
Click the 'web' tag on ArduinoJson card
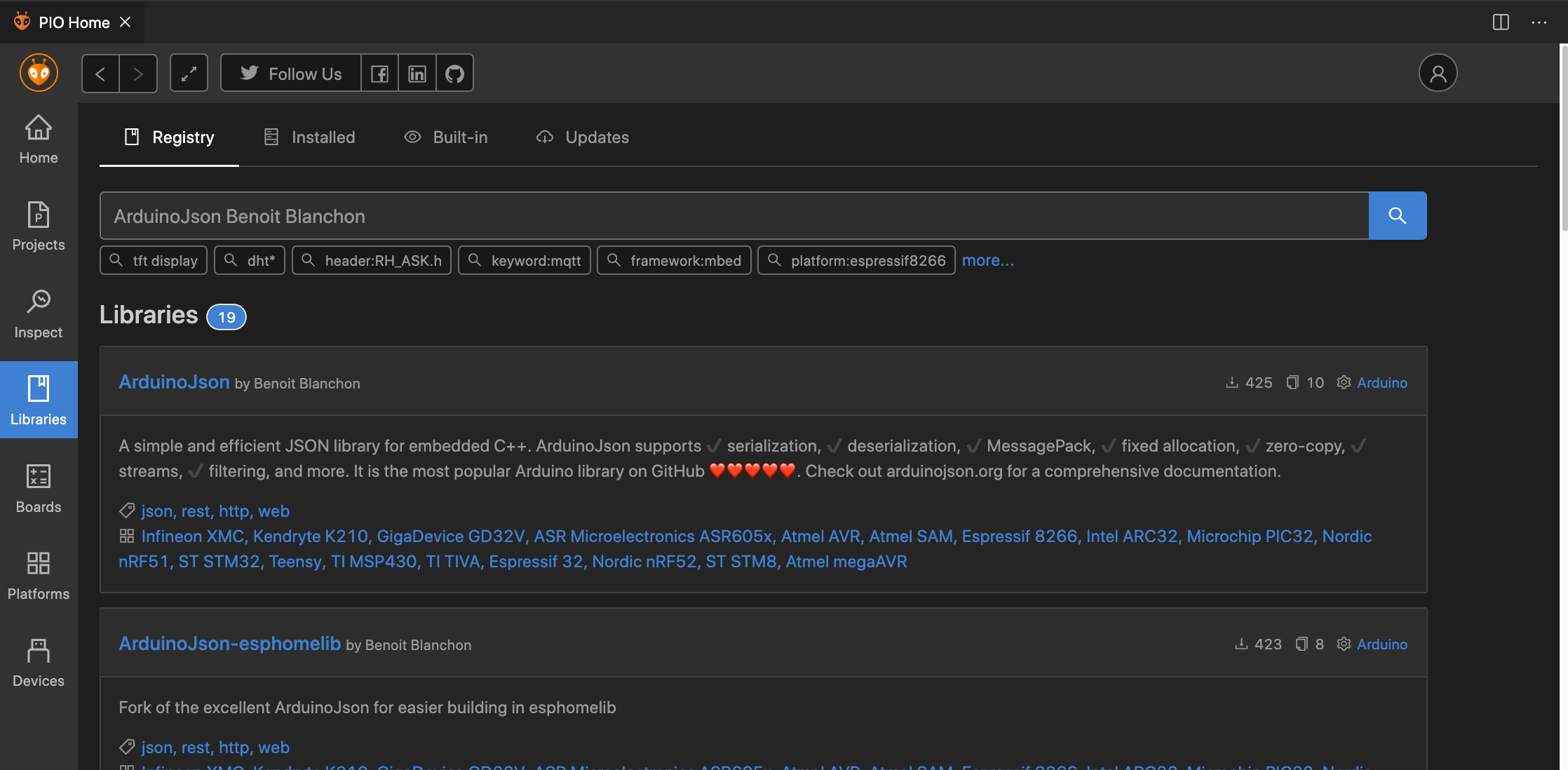(274, 511)
